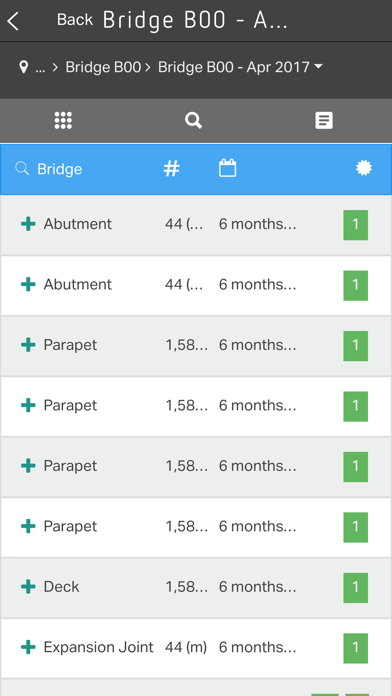Expand the first Abutment row plus

coord(28,224)
